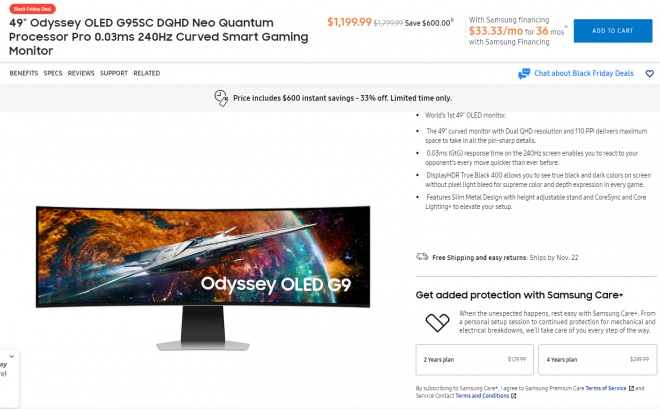Screen dimensions: 660x409
Task: Click the wishlist heart icon
Action: (649, 74)
